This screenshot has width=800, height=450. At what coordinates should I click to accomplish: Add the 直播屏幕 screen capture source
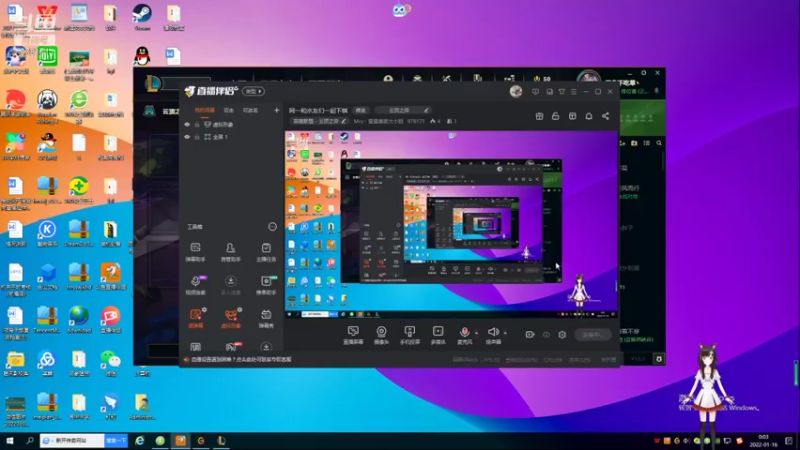(x=353, y=335)
